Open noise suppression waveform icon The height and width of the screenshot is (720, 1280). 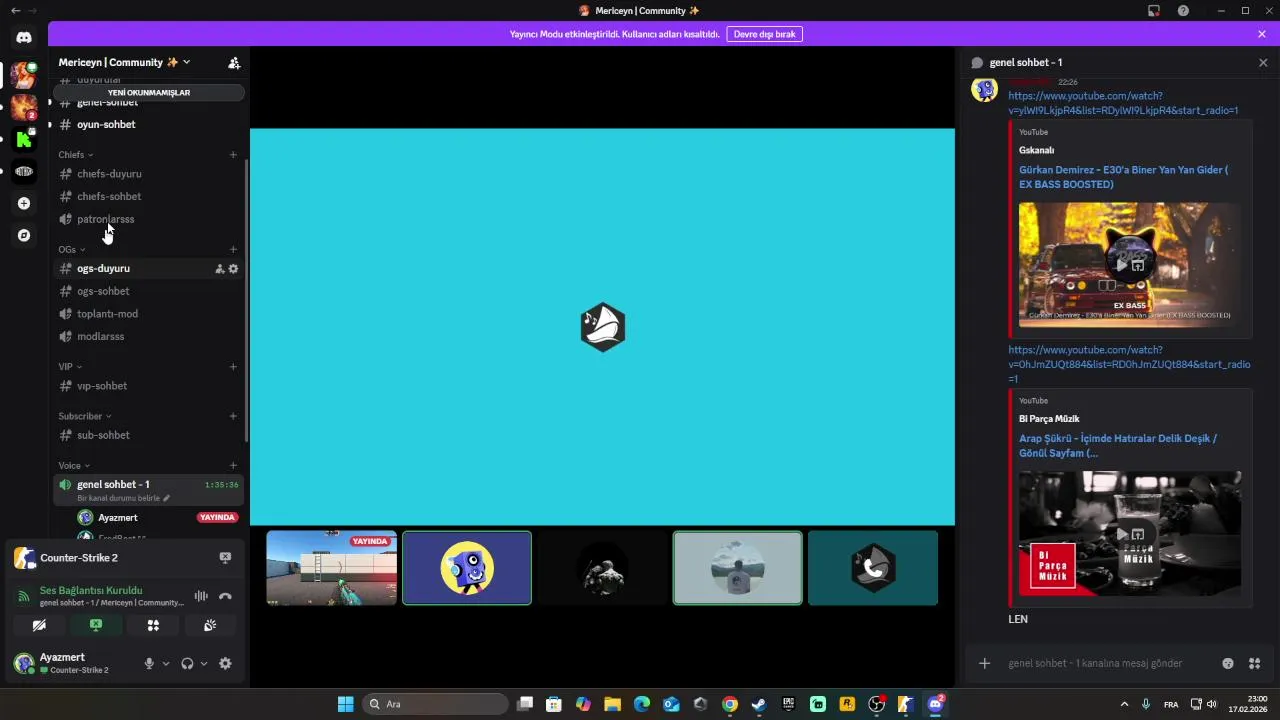coord(201,596)
